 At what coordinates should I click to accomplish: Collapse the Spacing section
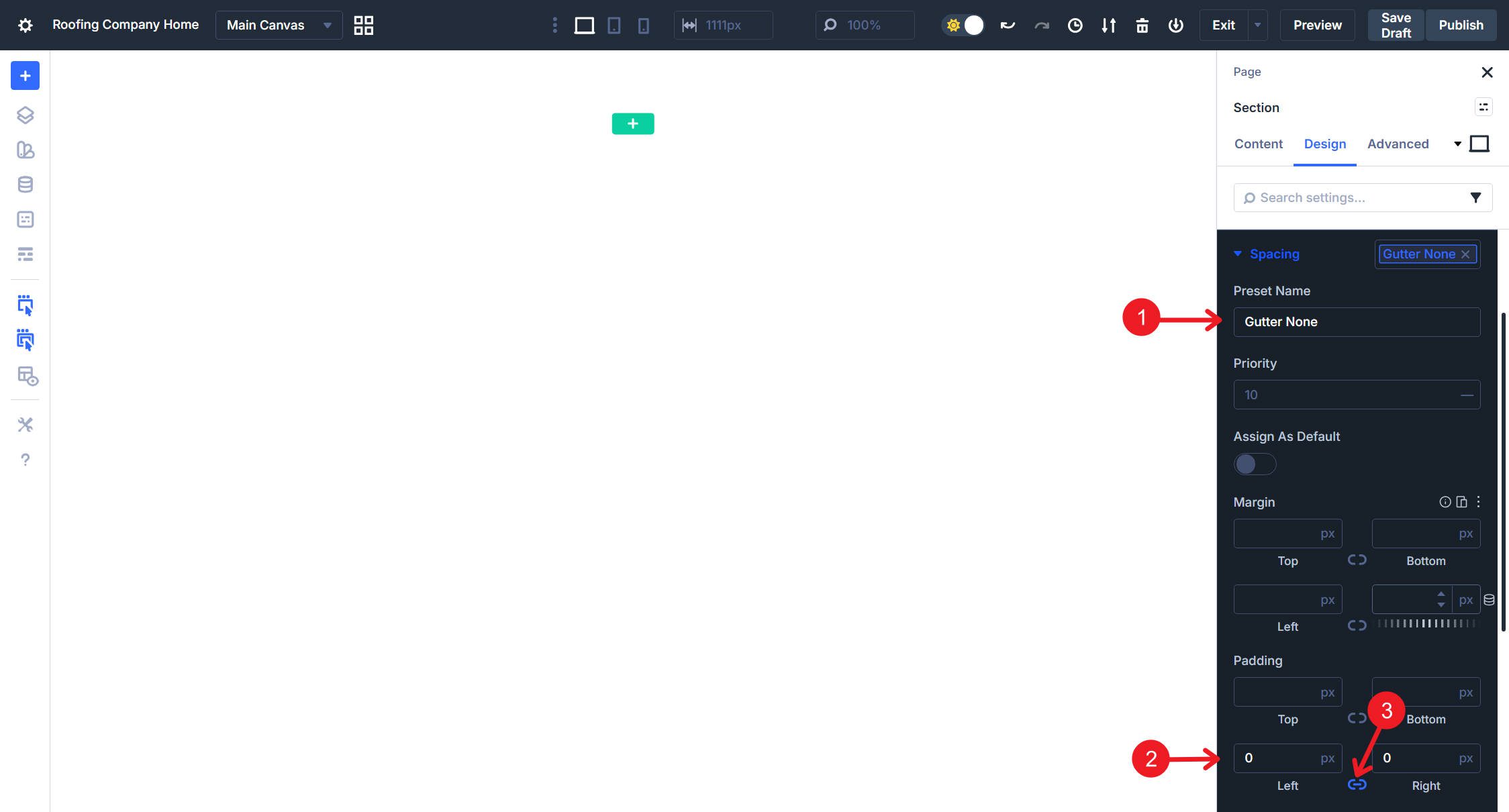click(1237, 254)
